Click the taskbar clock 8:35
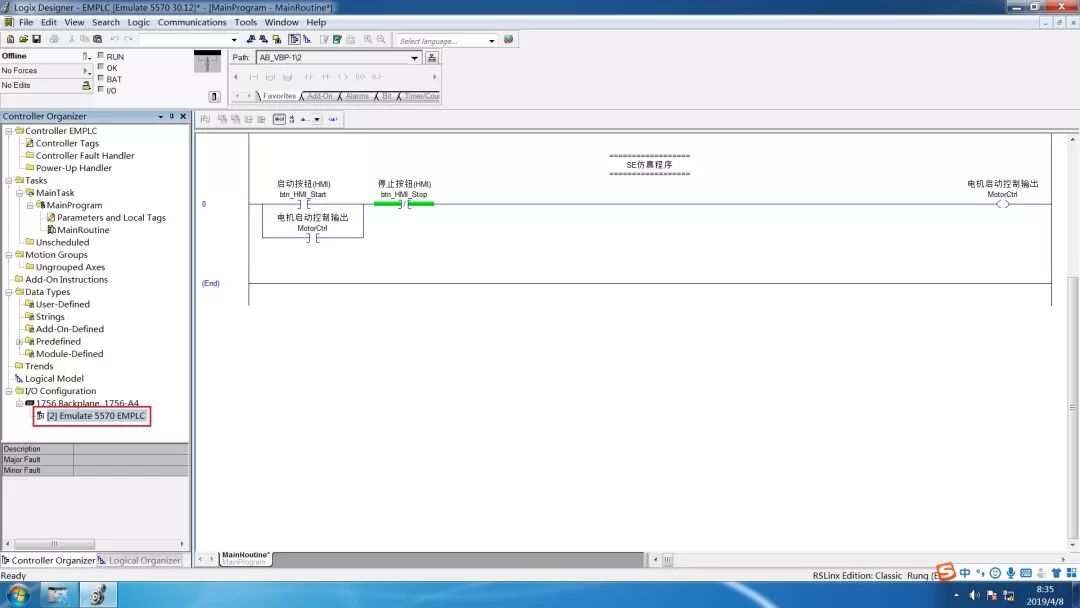 click(1045, 589)
